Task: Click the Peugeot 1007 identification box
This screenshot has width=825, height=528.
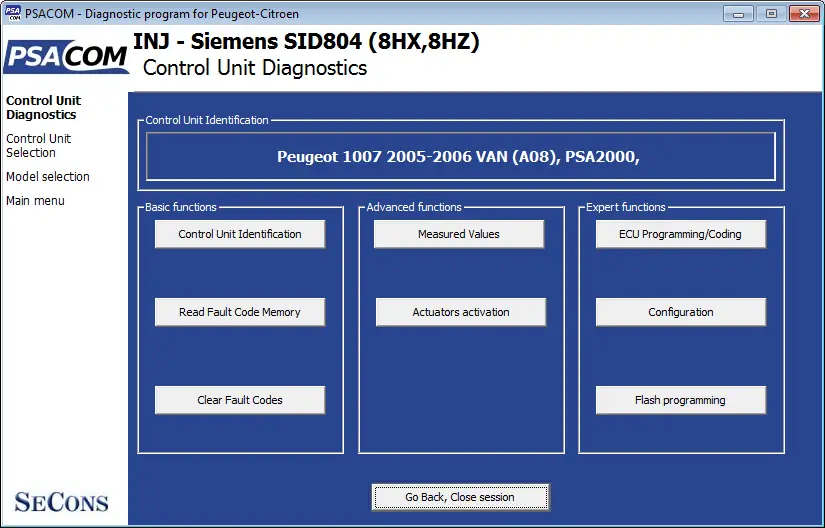Action: coord(460,157)
